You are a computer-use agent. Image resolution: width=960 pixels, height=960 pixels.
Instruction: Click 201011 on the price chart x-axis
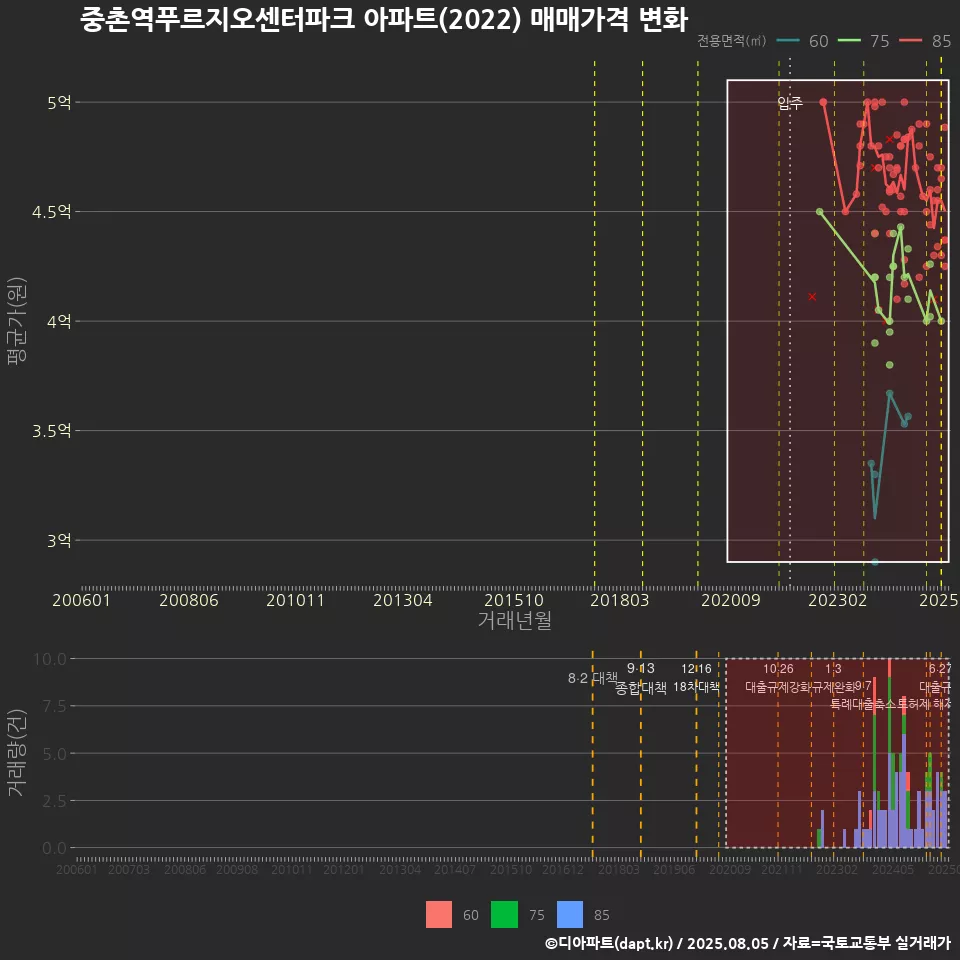pyautogui.click(x=295, y=600)
